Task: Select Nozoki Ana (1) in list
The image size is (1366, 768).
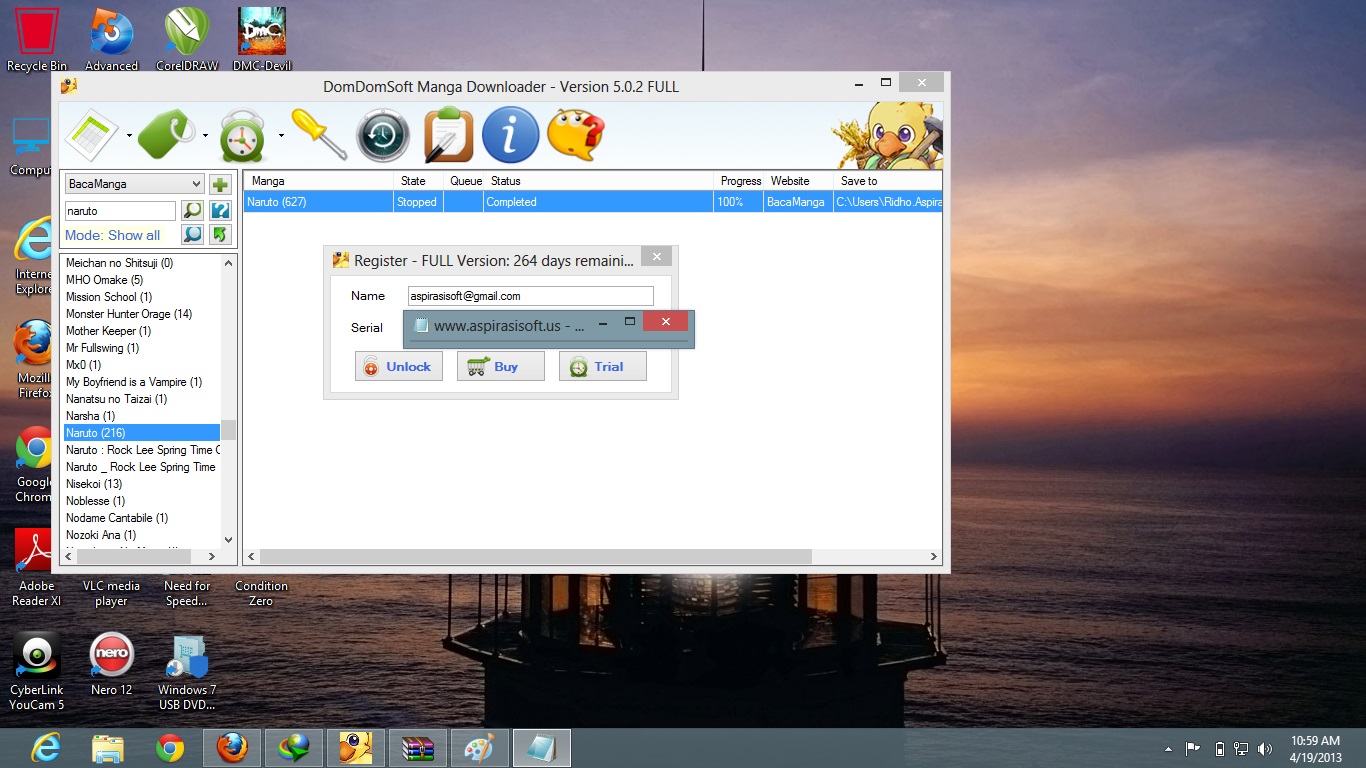Action: pyautogui.click(x=142, y=535)
